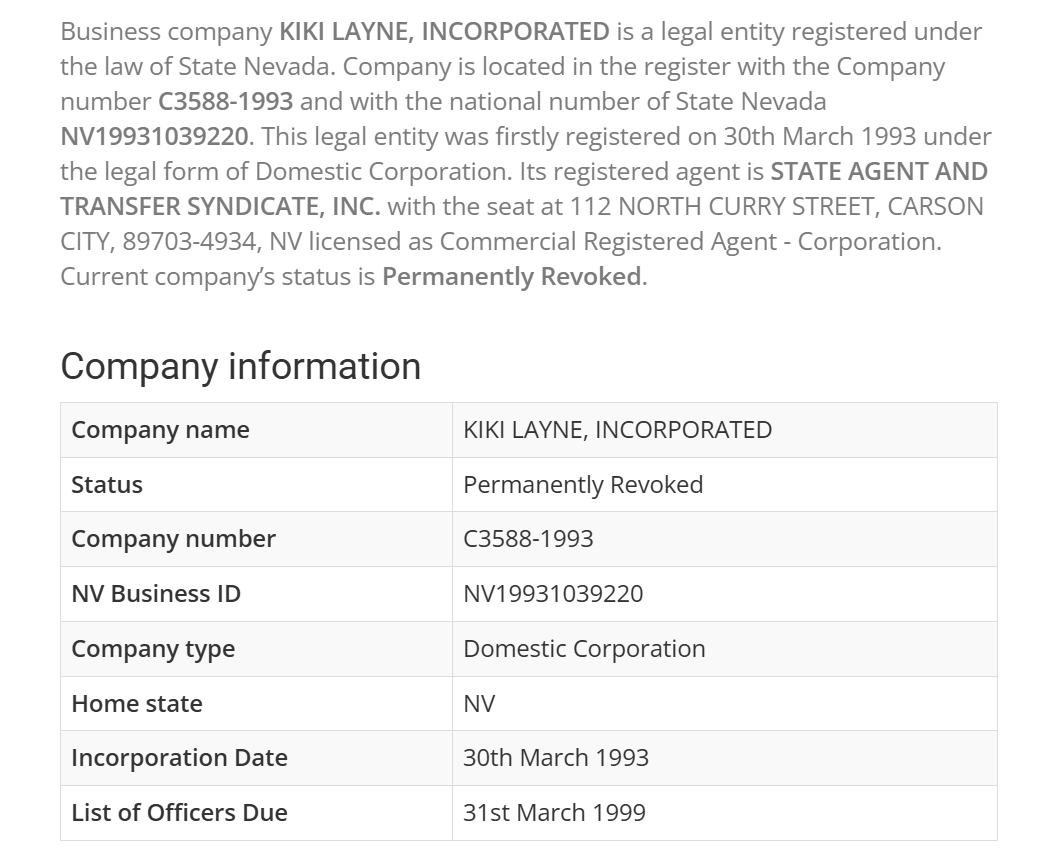Image resolution: width=1051 pixels, height=853 pixels.
Task: Click the bold company name in the intro paragraph
Action: (444, 31)
